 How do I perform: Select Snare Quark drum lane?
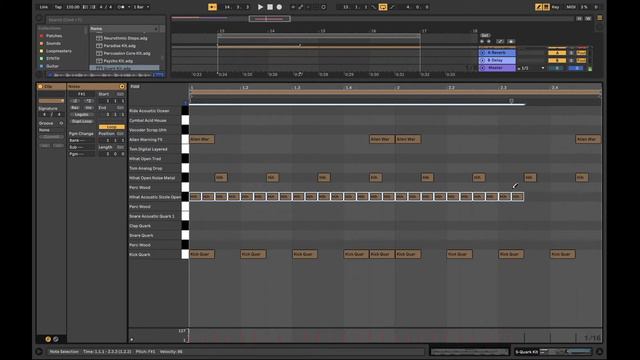tap(155, 236)
